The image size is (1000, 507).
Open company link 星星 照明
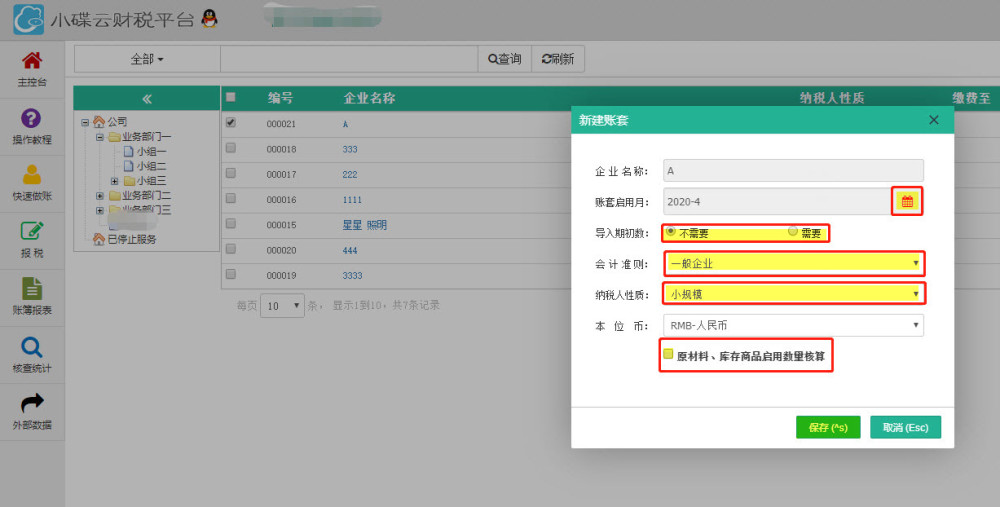pos(365,225)
